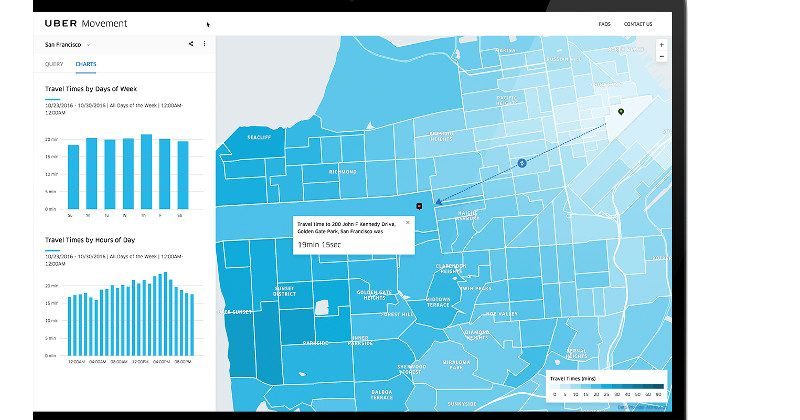Click the RICHMOND neighborhood label
Screen dimensions: 800x420
pos(343,172)
